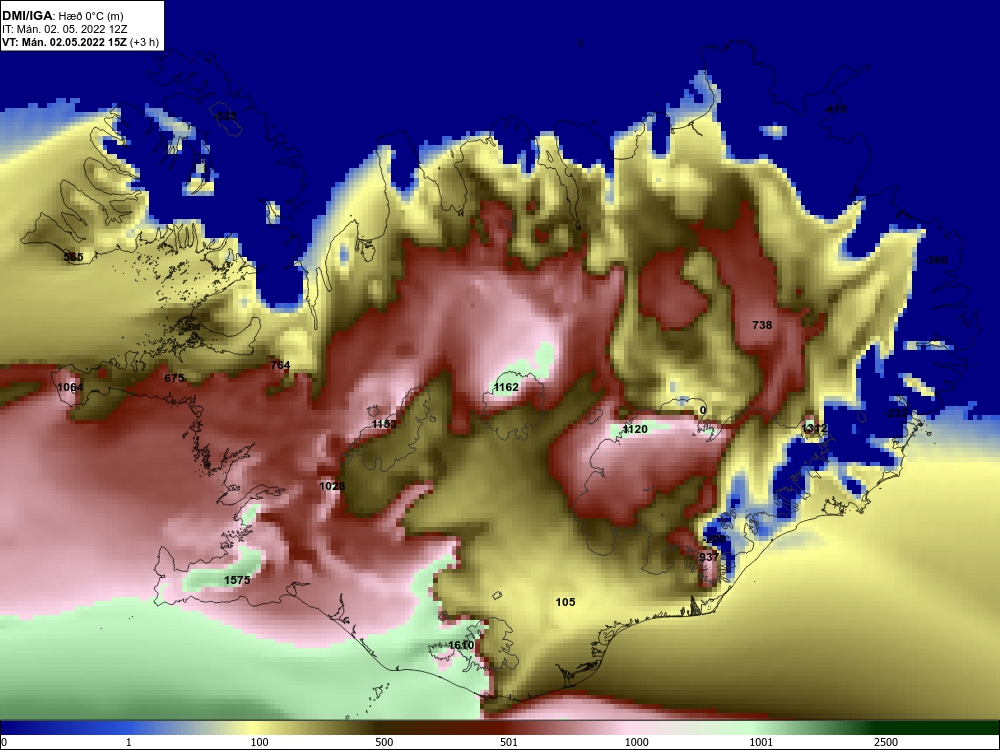Click the 1001 label under the color scale
Screen dimensions: 1000x750
761,742
